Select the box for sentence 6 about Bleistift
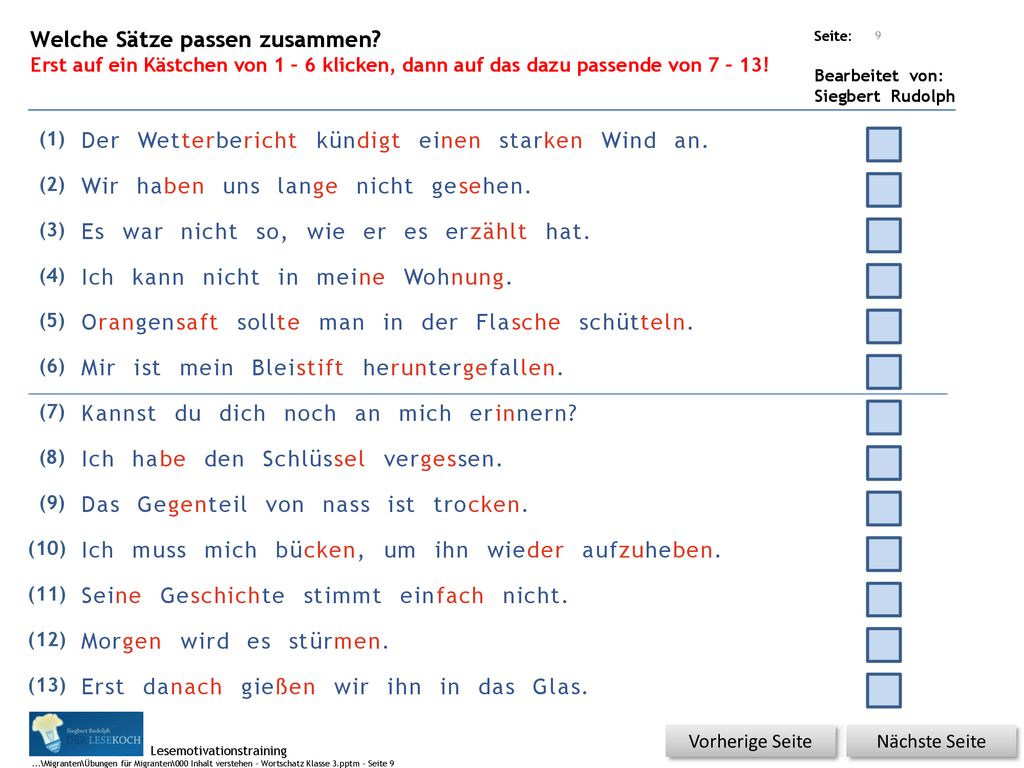Image resolution: width=1024 pixels, height=768 pixels. [884, 372]
